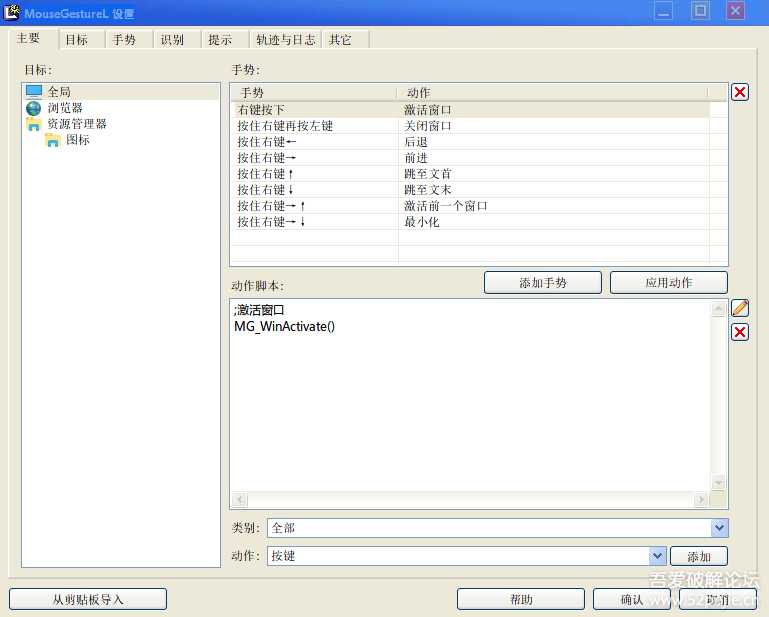Click script box scroll right arrow
Viewport: 769px width, 617px height.
coord(700,500)
